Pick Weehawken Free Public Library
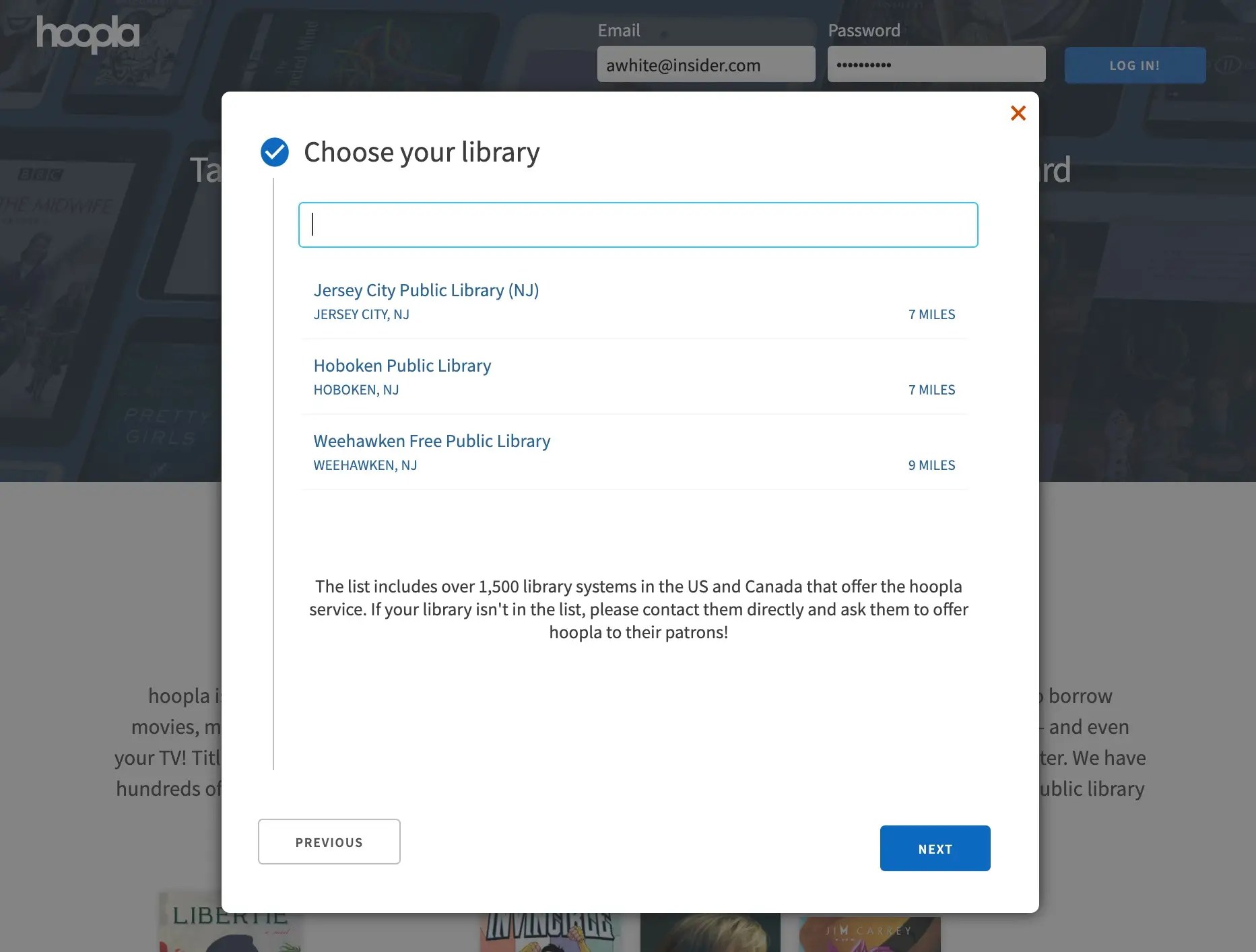 [432, 441]
